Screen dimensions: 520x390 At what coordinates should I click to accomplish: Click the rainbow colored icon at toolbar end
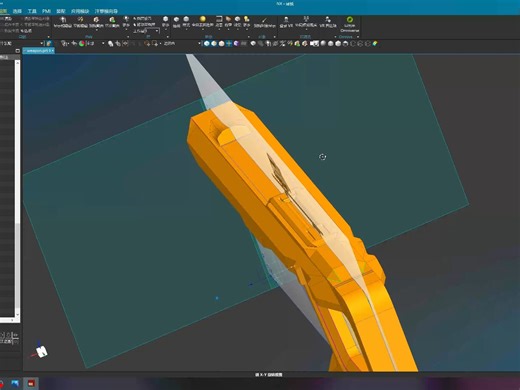pyautogui.click(x=375, y=43)
